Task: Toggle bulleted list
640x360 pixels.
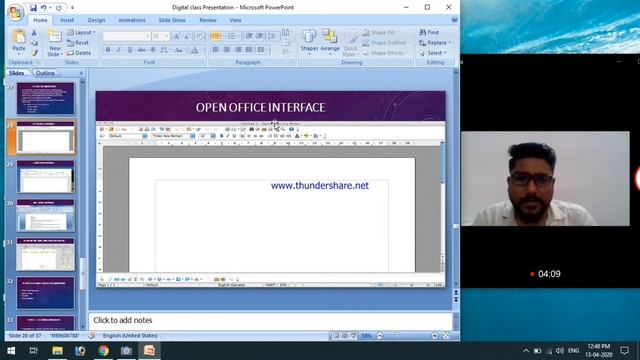Action: click(x=216, y=36)
